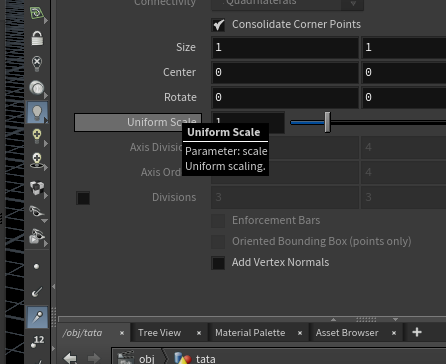
Task: Click the small collapse arrow beside display toolbar
Action: 53,286
